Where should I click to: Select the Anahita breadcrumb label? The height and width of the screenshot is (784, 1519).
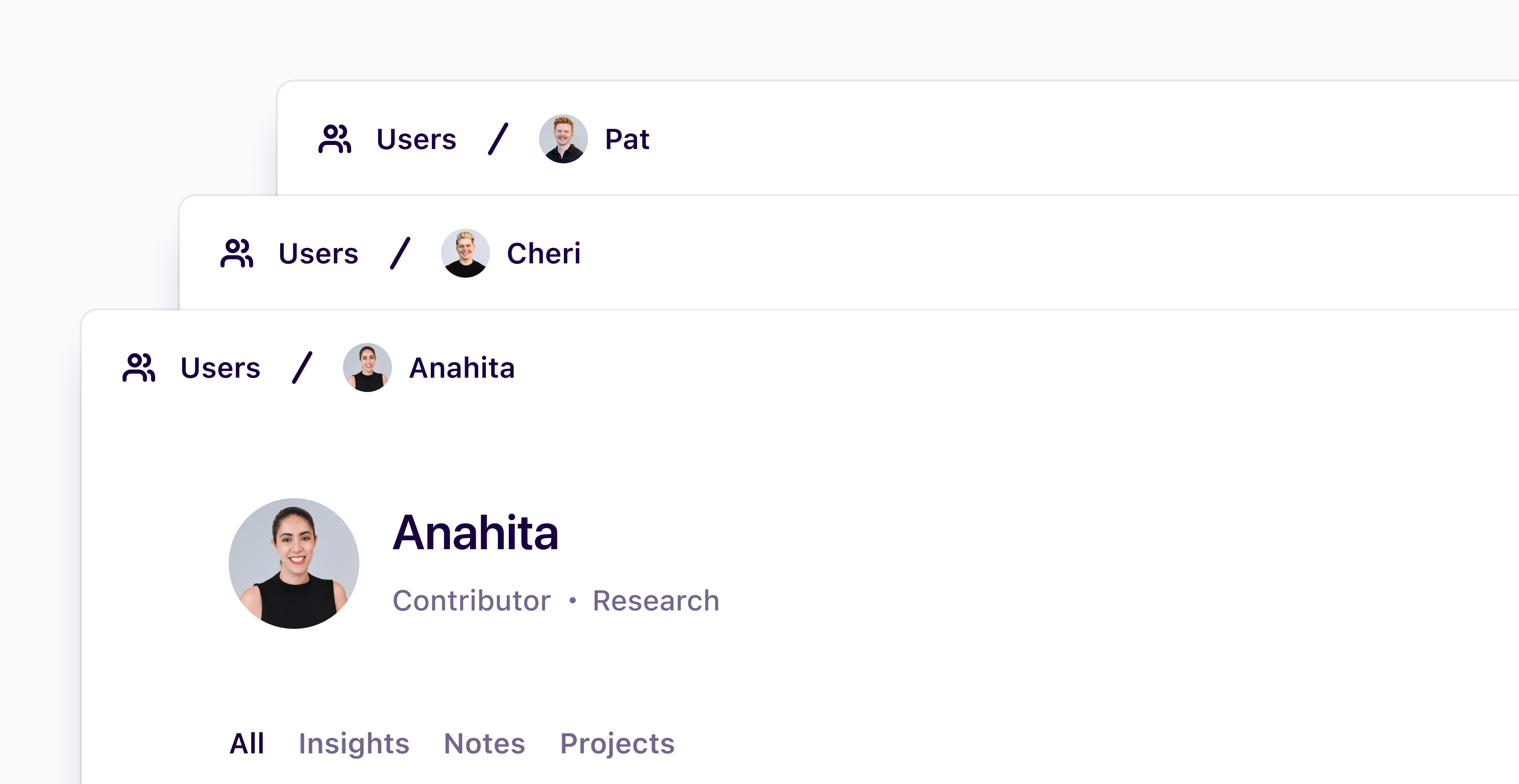(462, 367)
